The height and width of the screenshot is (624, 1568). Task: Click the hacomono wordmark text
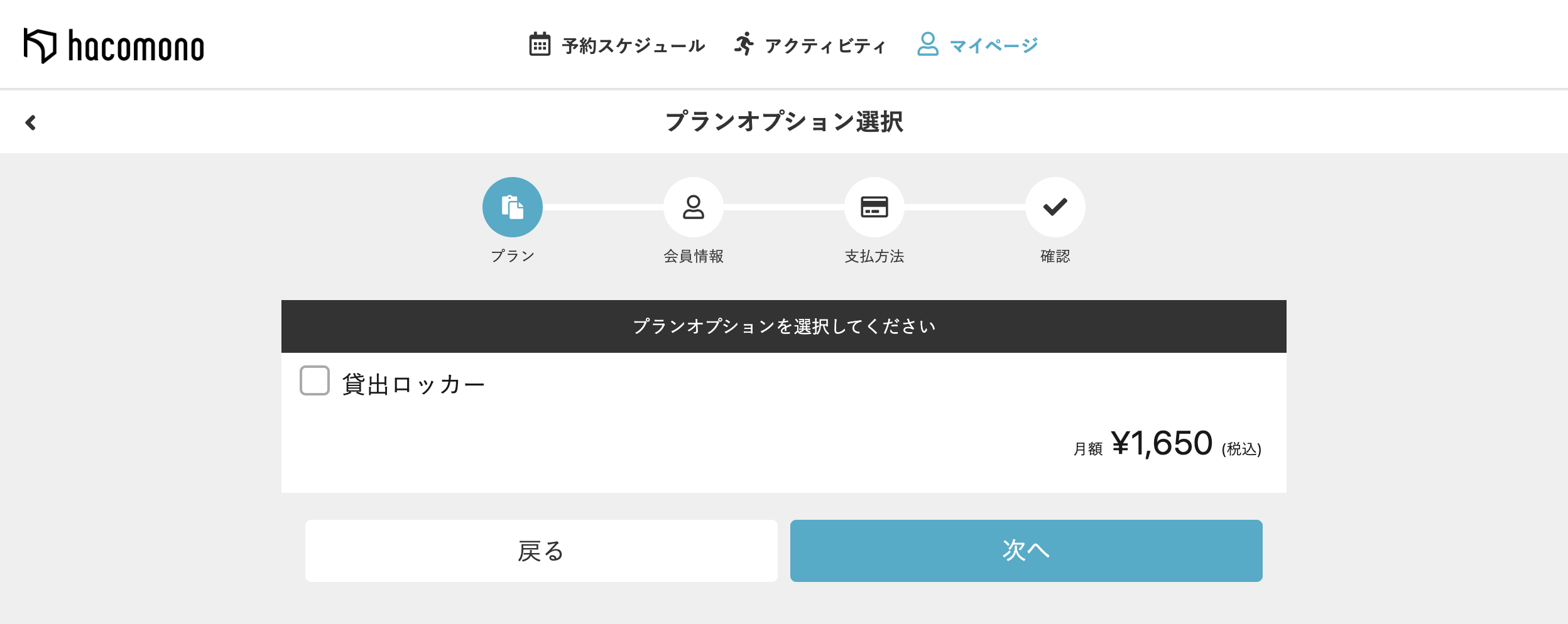pyautogui.click(x=136, y=46)
